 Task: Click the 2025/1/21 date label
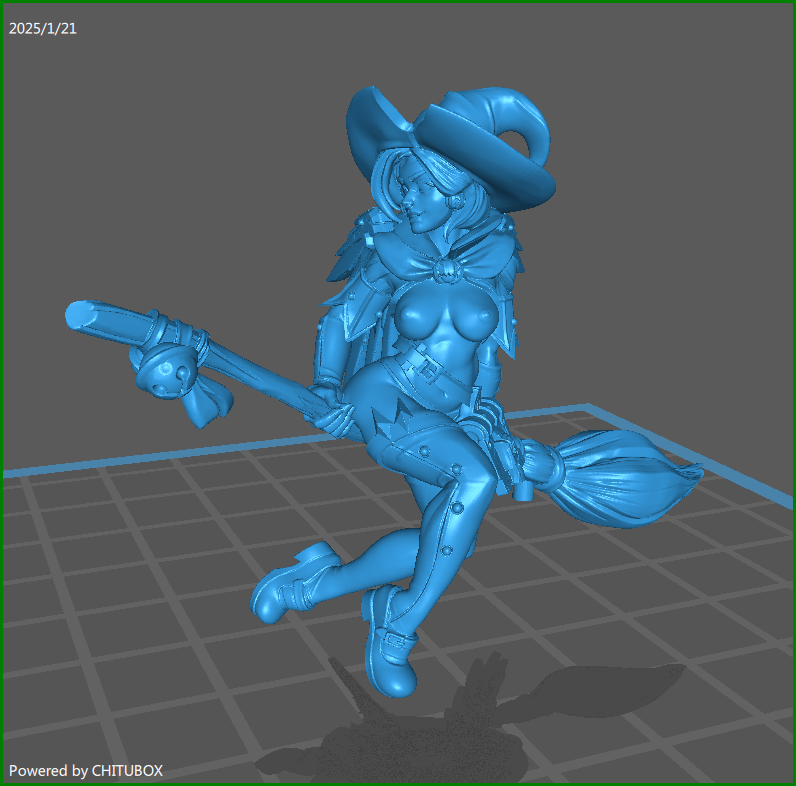click(43, 28)
